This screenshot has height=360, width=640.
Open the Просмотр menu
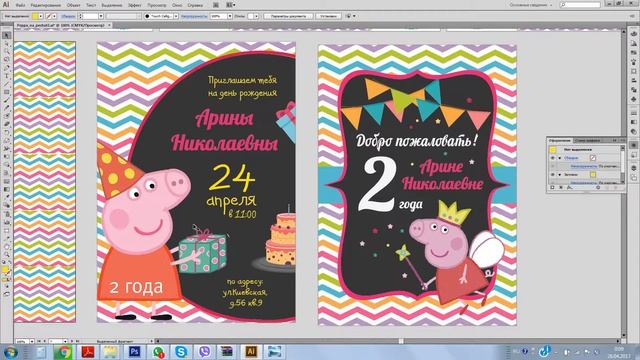coord(157,5)
